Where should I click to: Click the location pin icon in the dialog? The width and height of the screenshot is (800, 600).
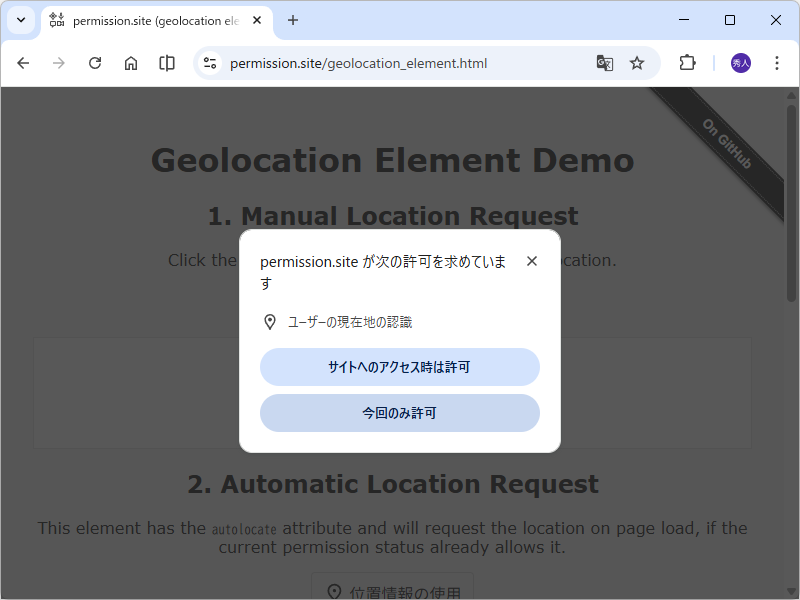pos(270,322)
